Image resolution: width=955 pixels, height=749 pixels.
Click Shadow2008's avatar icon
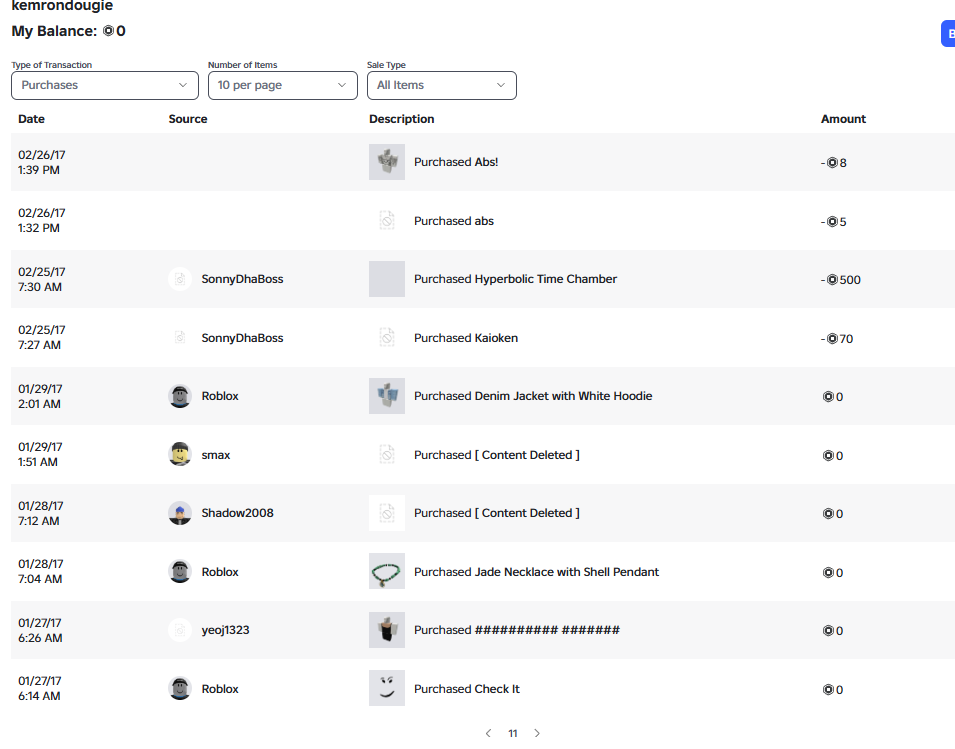click(x=180, y=513)
